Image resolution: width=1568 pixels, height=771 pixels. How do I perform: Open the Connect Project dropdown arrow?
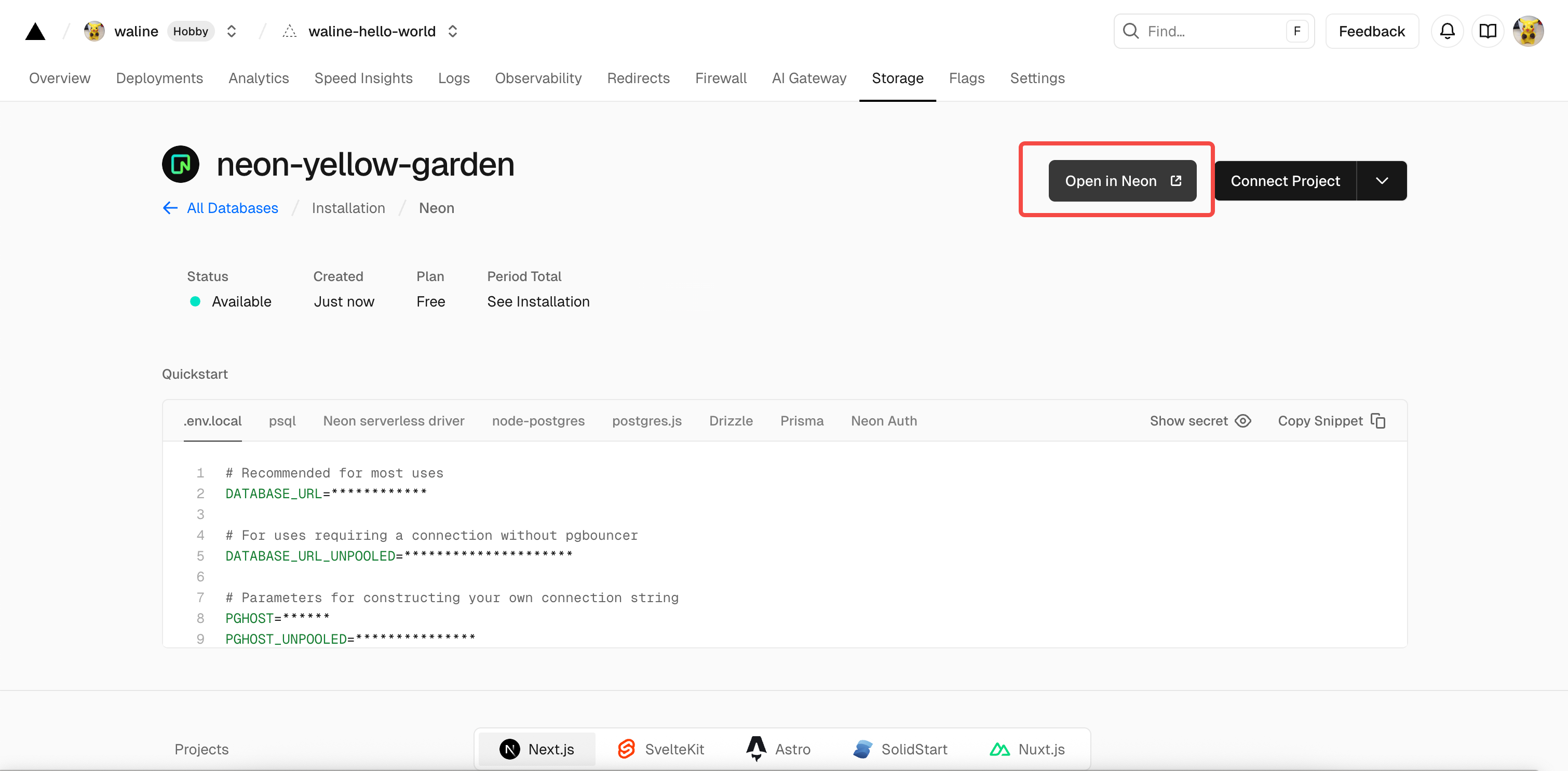(x=1381, y=181)
